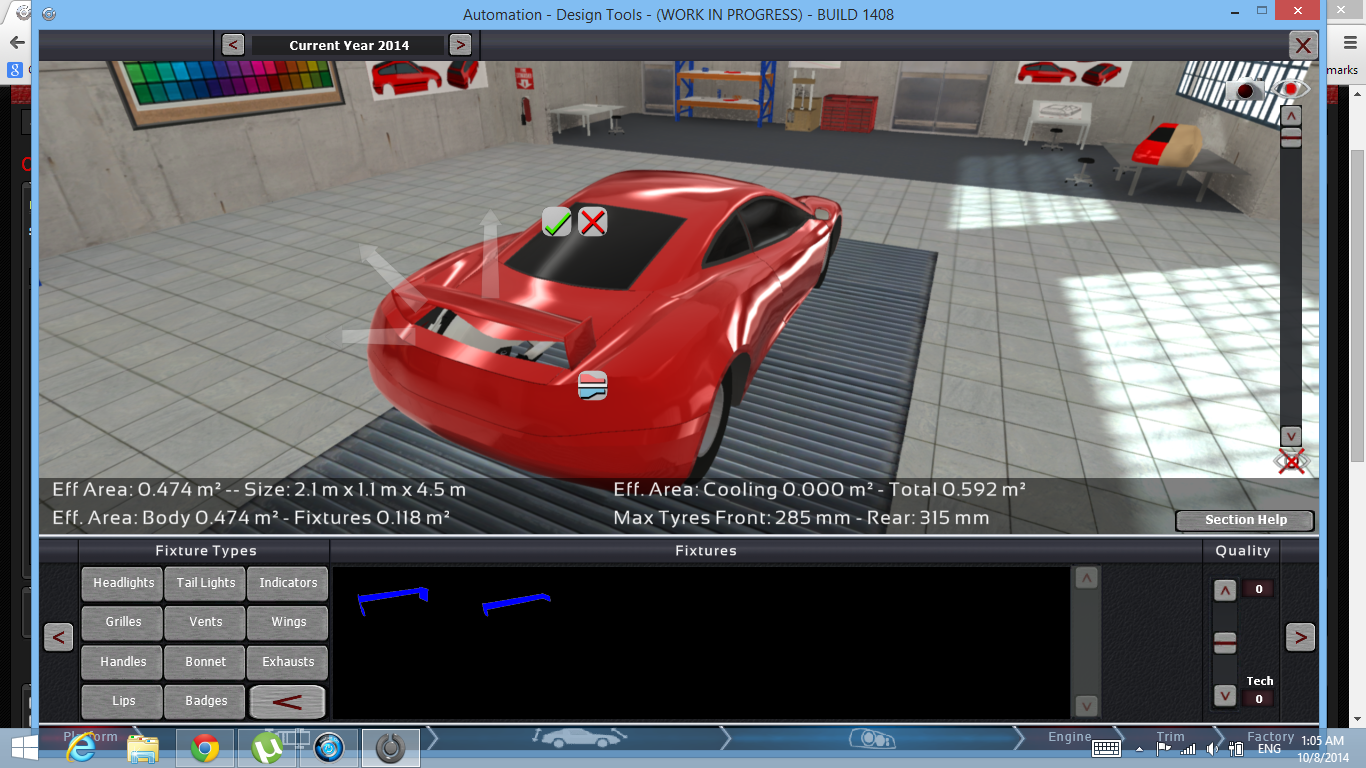
Task: Click the Quality slider handle
Action: (1225, 642)
